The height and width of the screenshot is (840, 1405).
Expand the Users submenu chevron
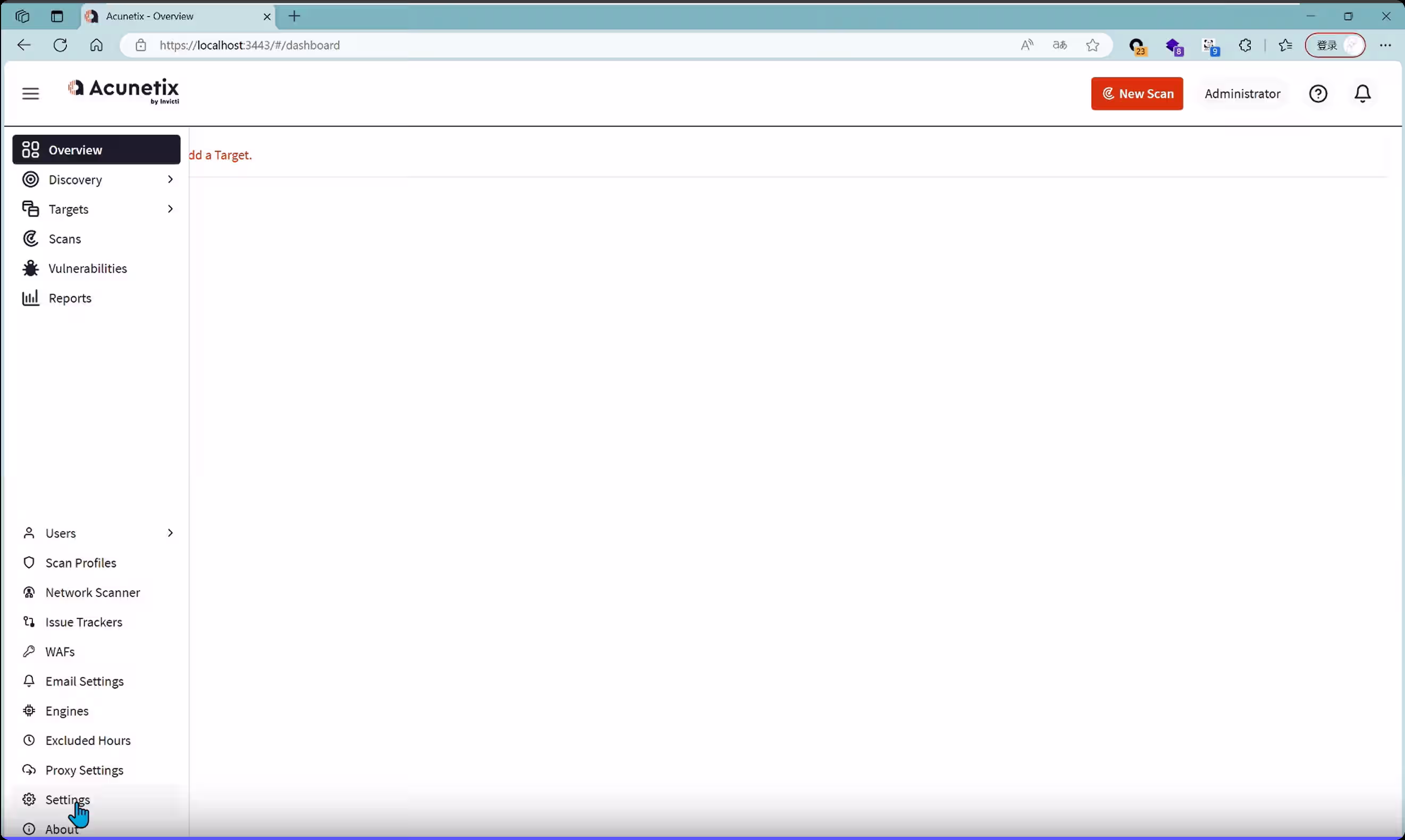pos(170,533)
